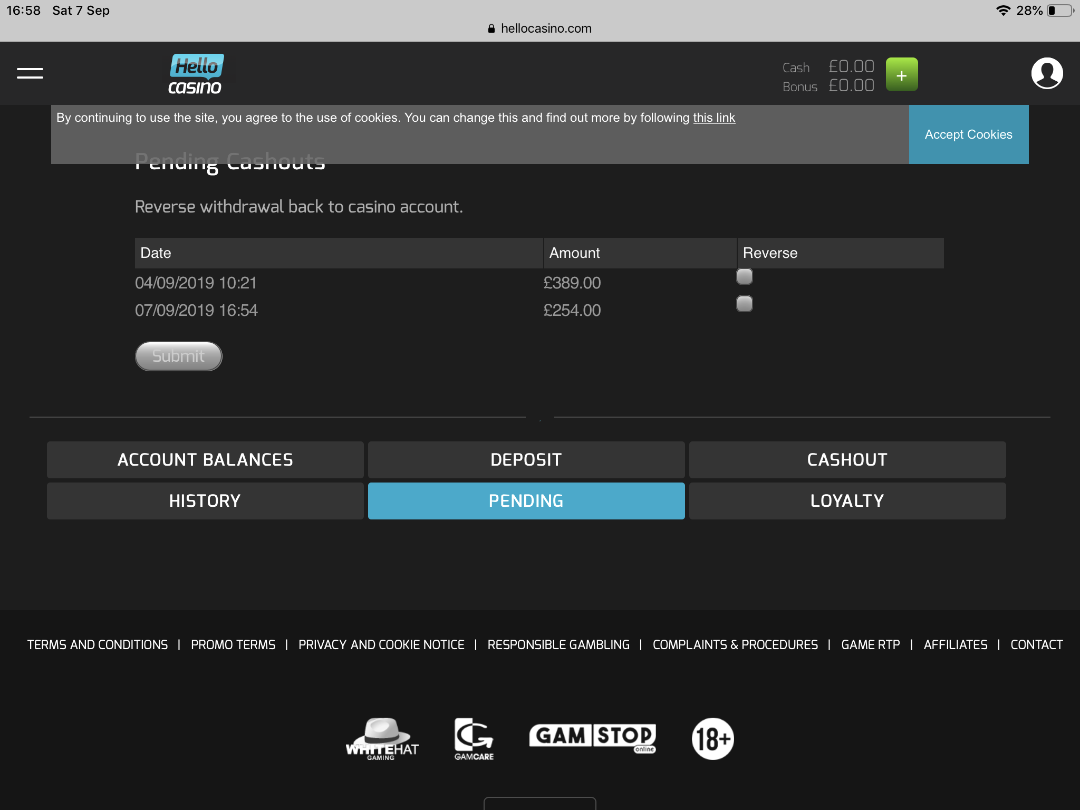Click the date 07/09/2019 16:54
This screenshot has width=1080, height=810.
pos(196,311)
